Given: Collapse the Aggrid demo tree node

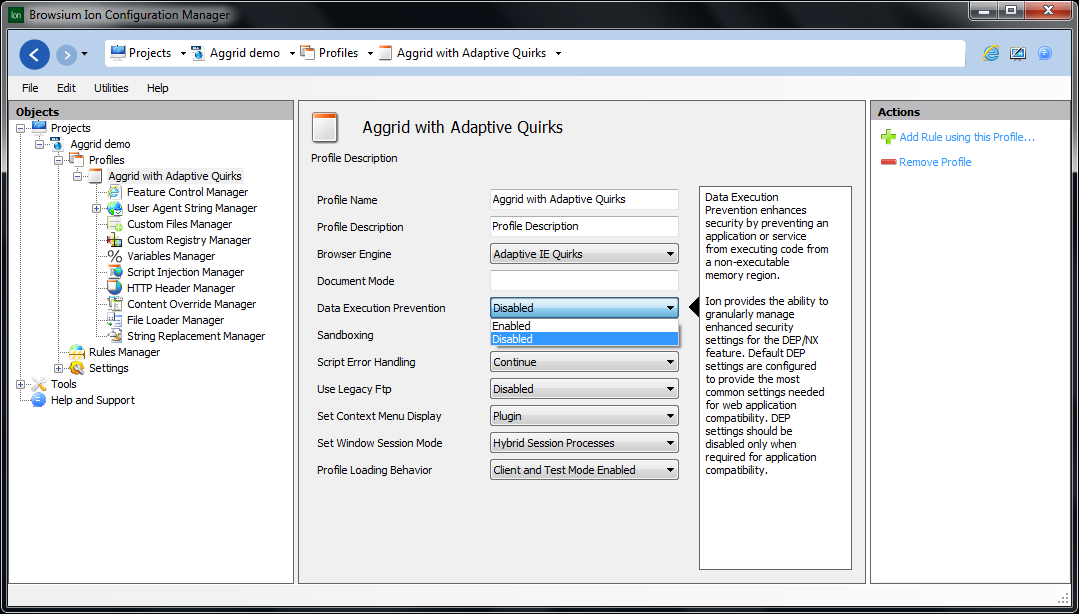Looking at the screenshot, I should click(x=39, y=144).
